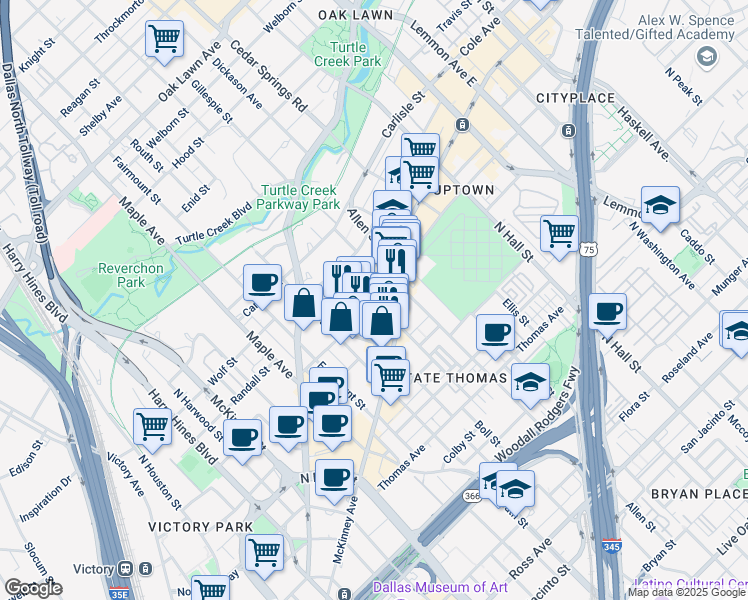Select the Alex W. Spence Talented/Gifted Academy label
Screen dimensions: 748x600
(x=655, y=27)
